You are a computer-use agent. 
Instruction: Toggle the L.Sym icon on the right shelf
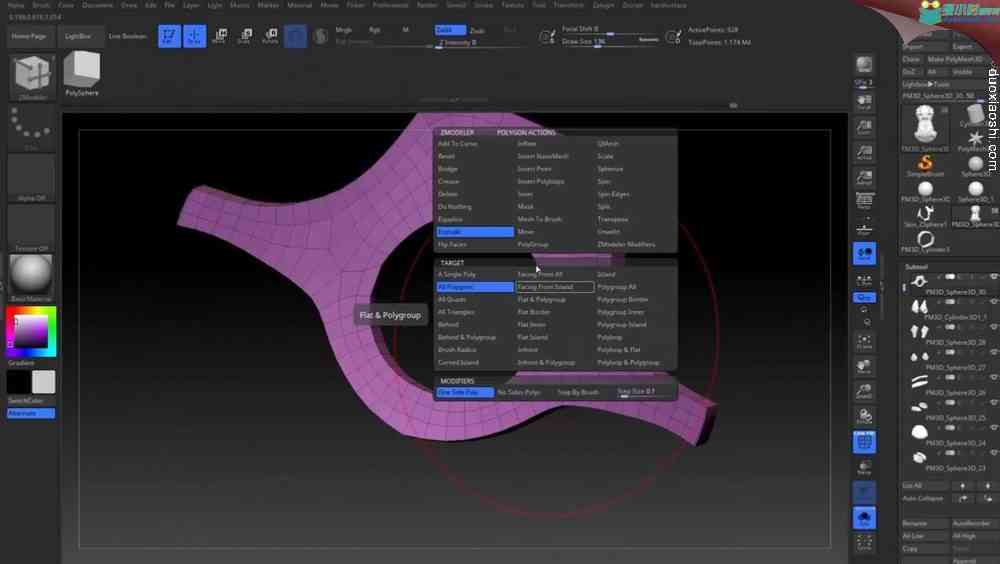point(864,279)
